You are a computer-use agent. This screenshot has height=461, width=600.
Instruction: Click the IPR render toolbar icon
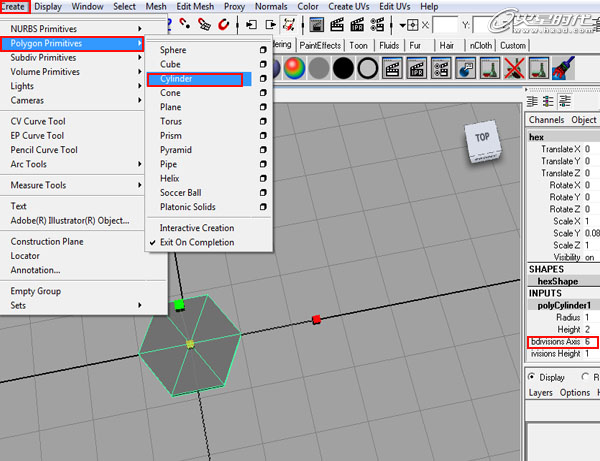click(357, 25)
